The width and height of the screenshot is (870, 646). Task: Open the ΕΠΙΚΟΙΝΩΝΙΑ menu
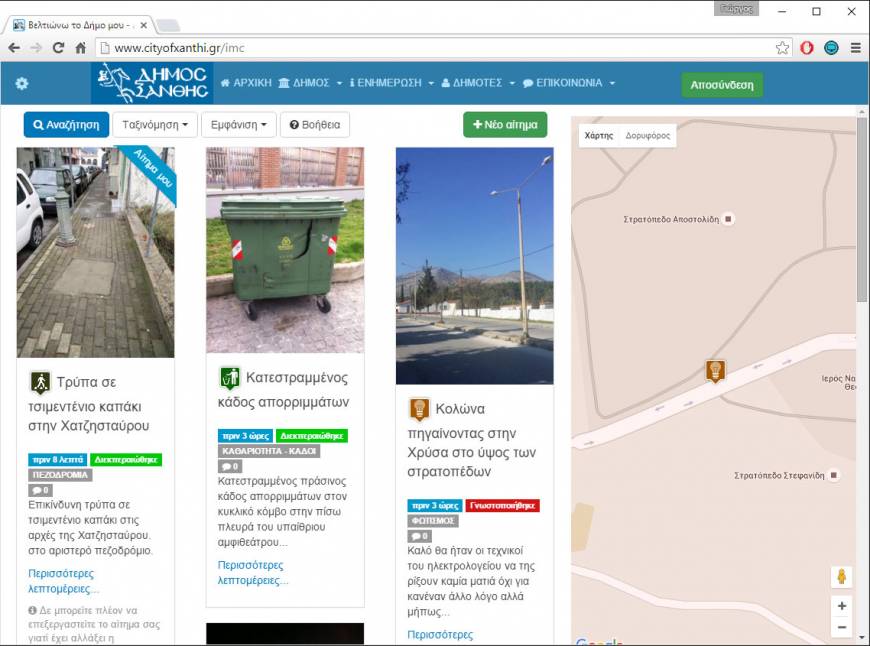coord(569,83)
